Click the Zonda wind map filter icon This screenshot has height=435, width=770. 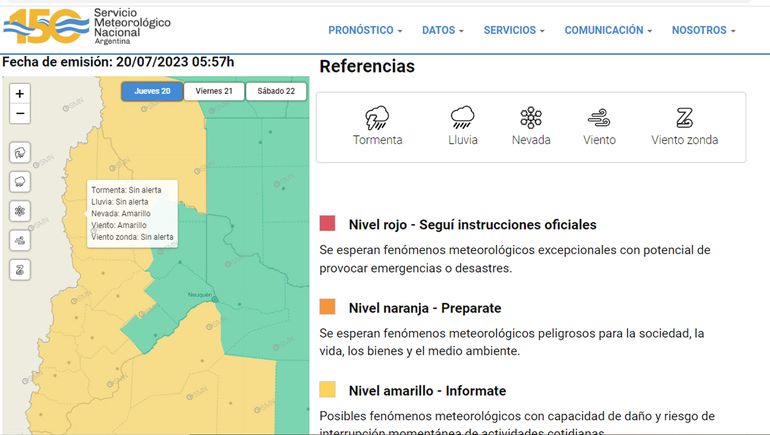20,270
